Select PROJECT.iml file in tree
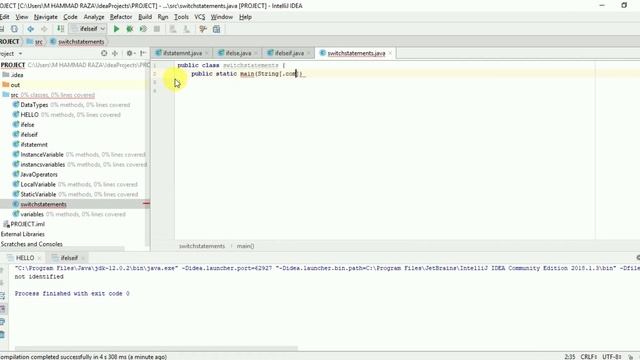 (27, 224)
